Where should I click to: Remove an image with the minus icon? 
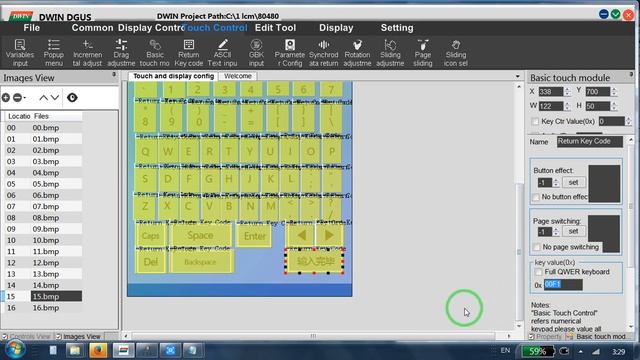(x=18, y=98)
